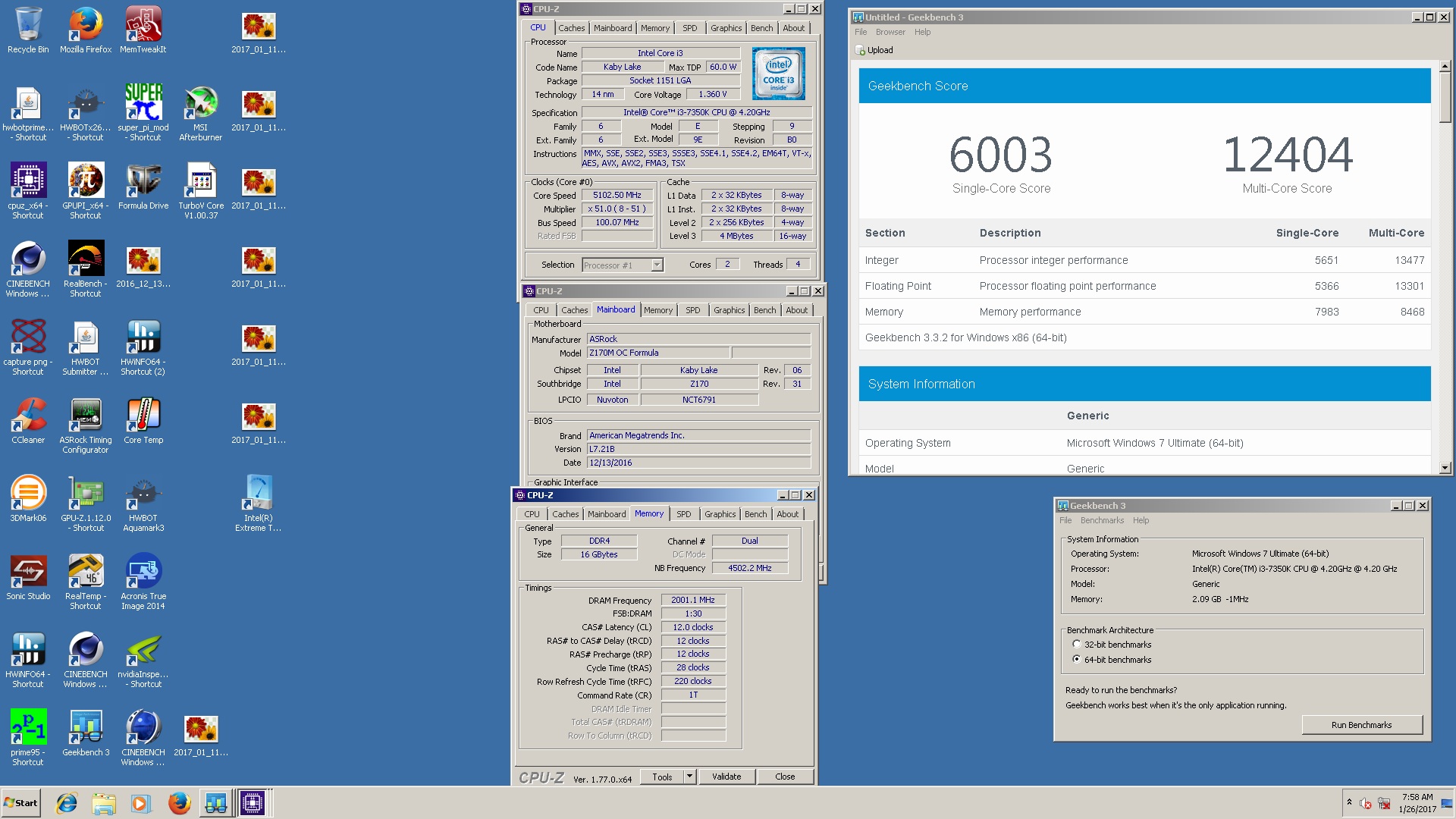
Task: Click the Upload button in Geekbench
Action: coord(874,50)
